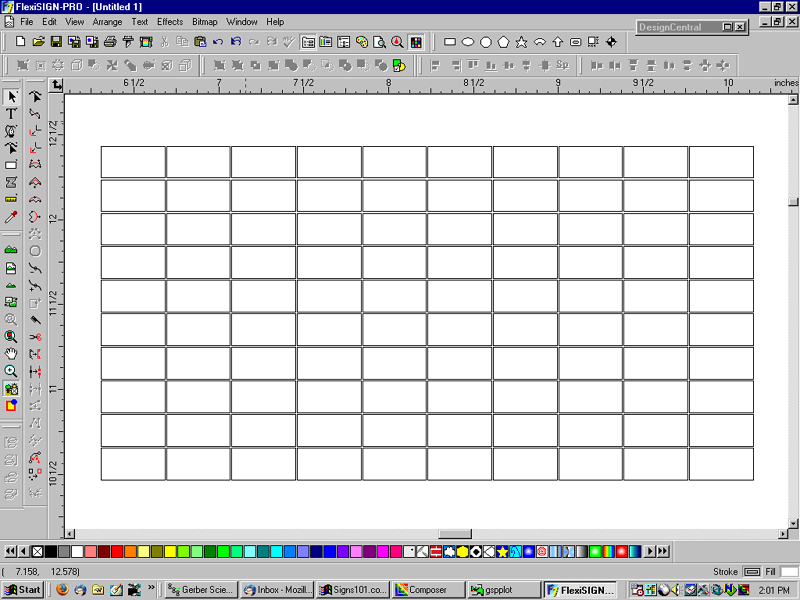Paste using the clipboard icon
The width and height of the screenshot is (800, 600).
point(200,42)
